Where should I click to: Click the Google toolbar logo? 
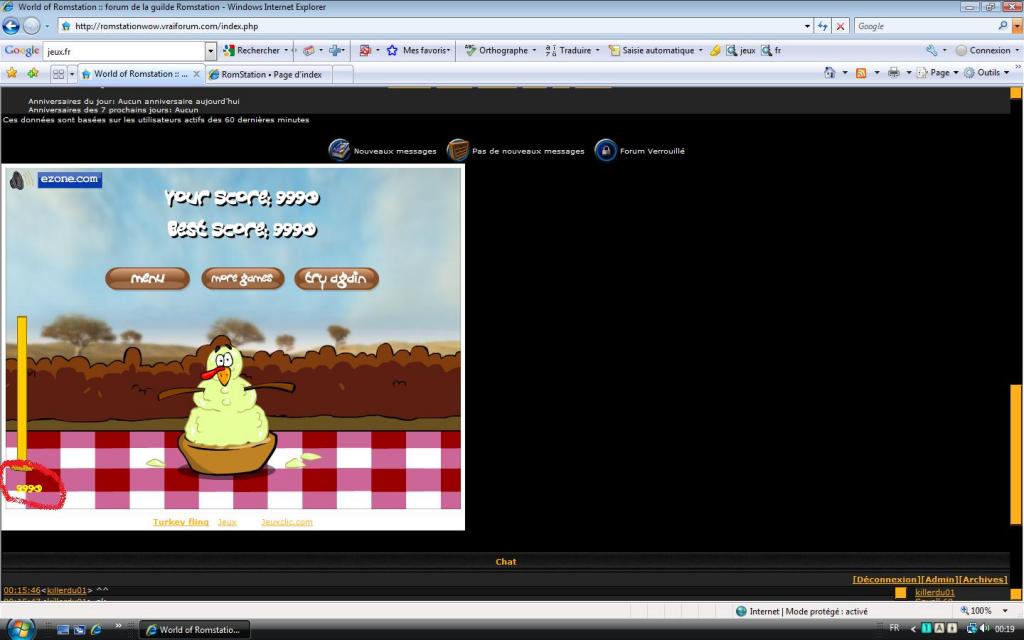pyautogui.click(x=22, y=50)
